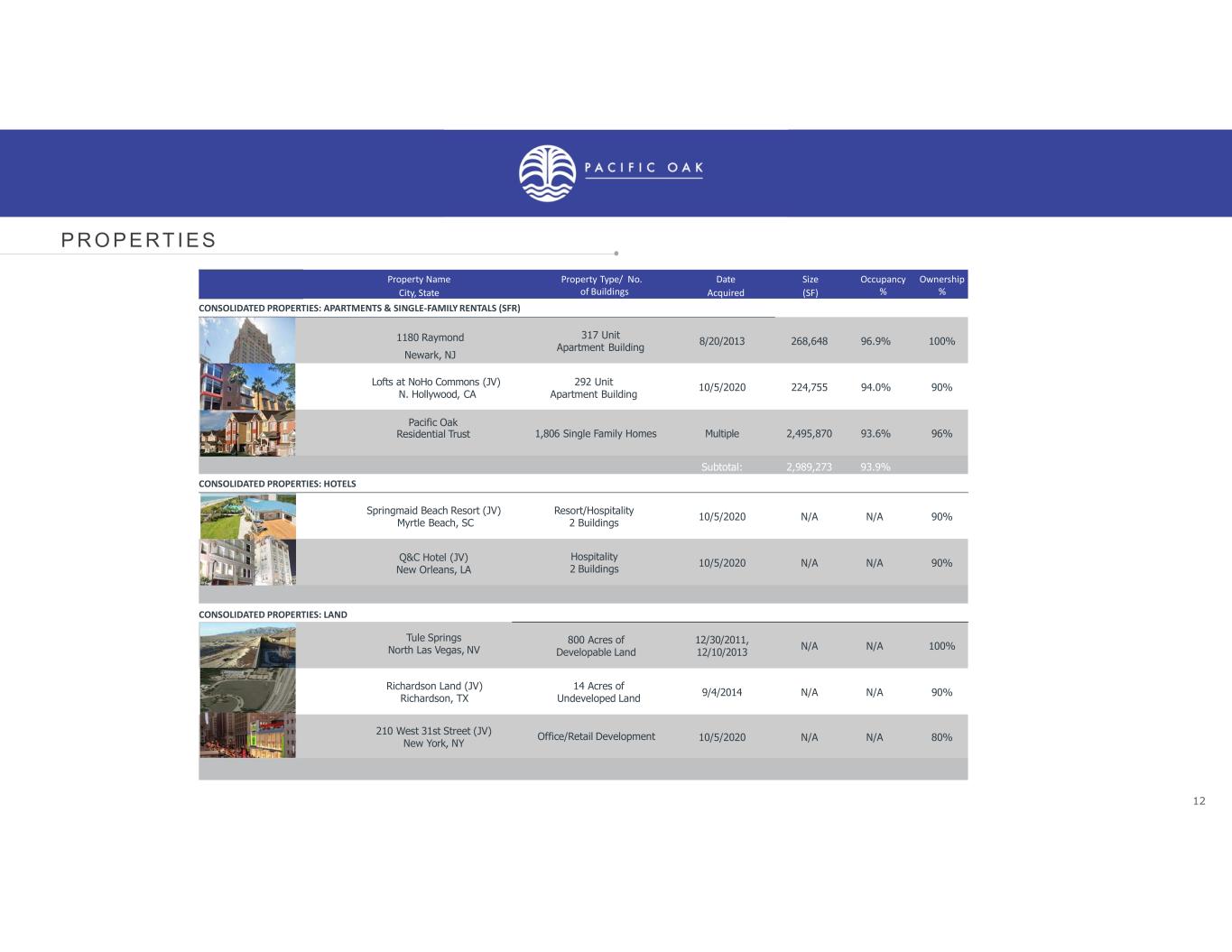Viewport: 1232px width, 952px height.
Task: Click the Ownership % column header
Action: pos(941,285)
